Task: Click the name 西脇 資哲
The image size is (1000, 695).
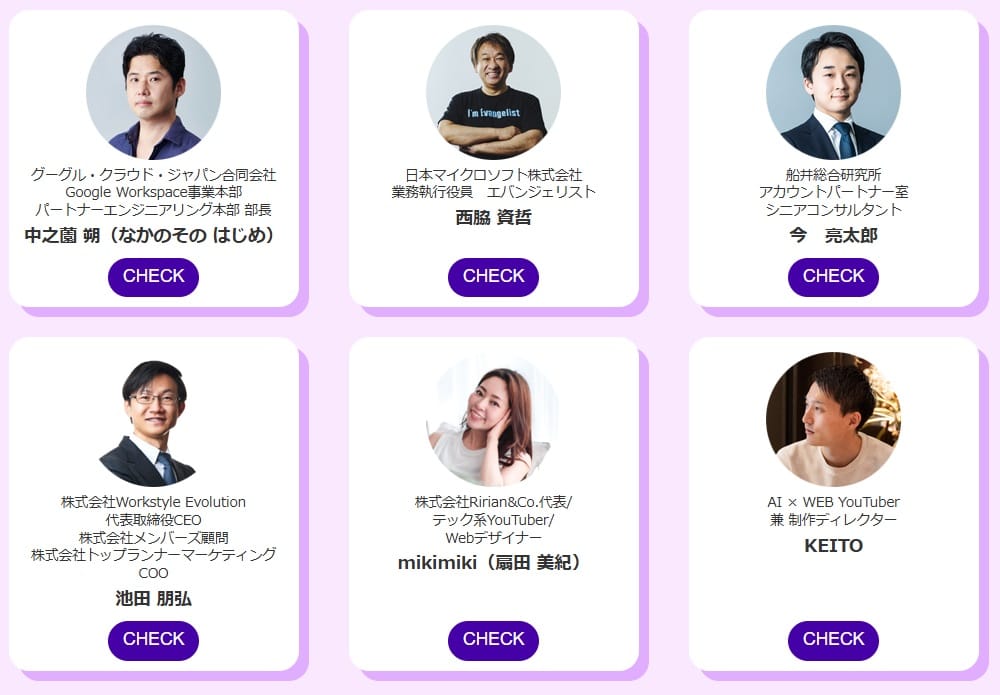Action: (x=493, y=217)
